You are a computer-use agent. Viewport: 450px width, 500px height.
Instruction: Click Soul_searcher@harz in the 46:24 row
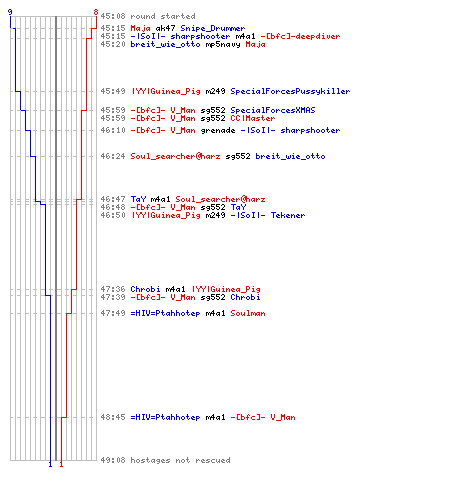click(x=175, y=156)
